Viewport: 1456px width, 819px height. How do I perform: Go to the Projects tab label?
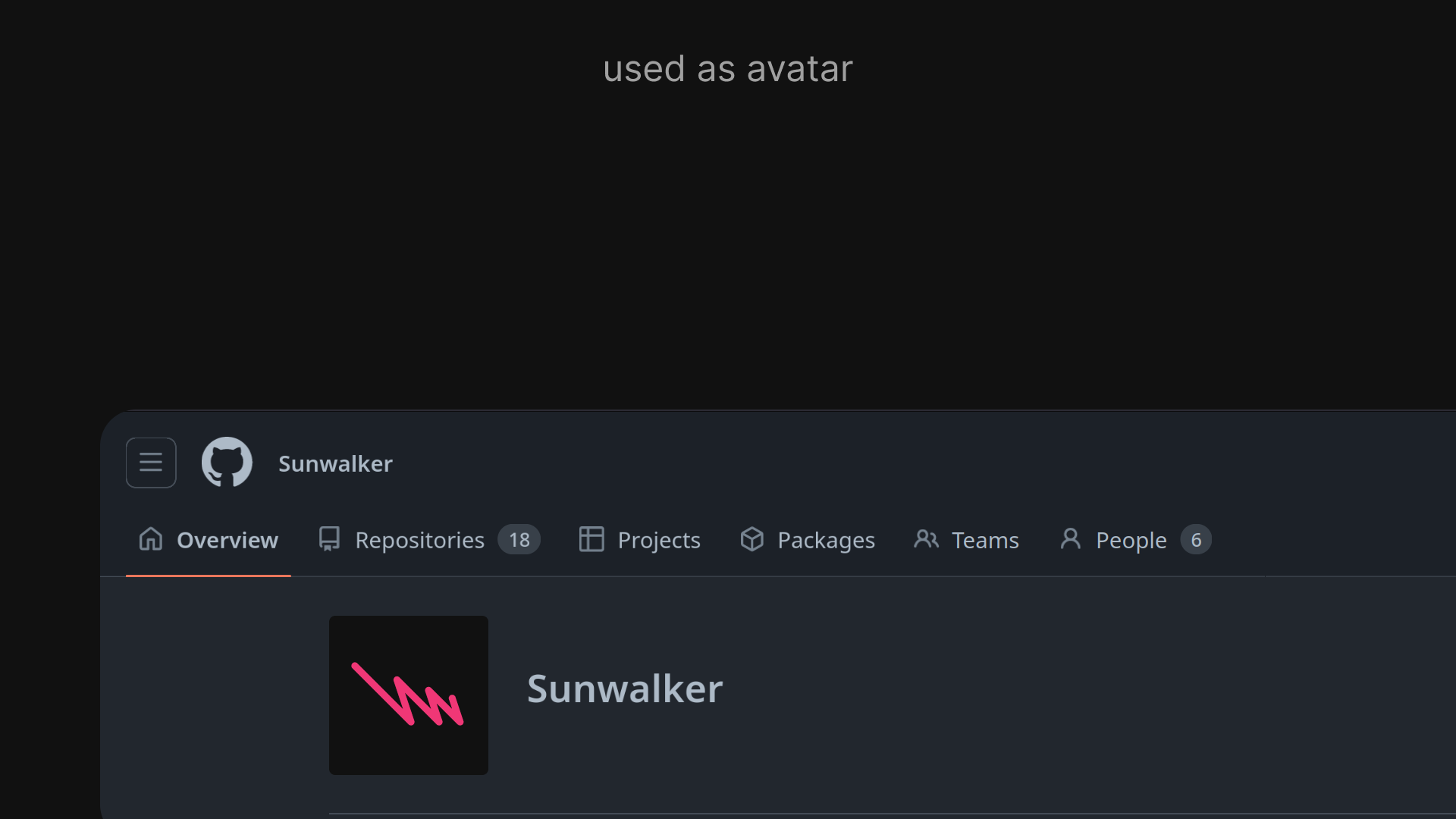tap(659, 540)
